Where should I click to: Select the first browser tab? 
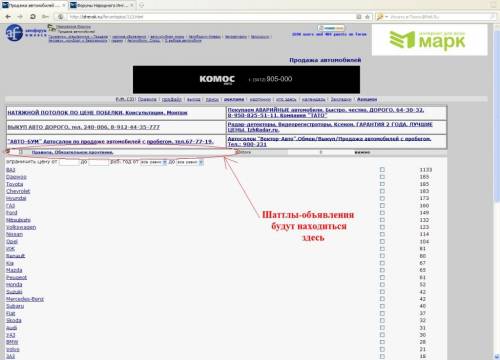(x=34, y=5)
